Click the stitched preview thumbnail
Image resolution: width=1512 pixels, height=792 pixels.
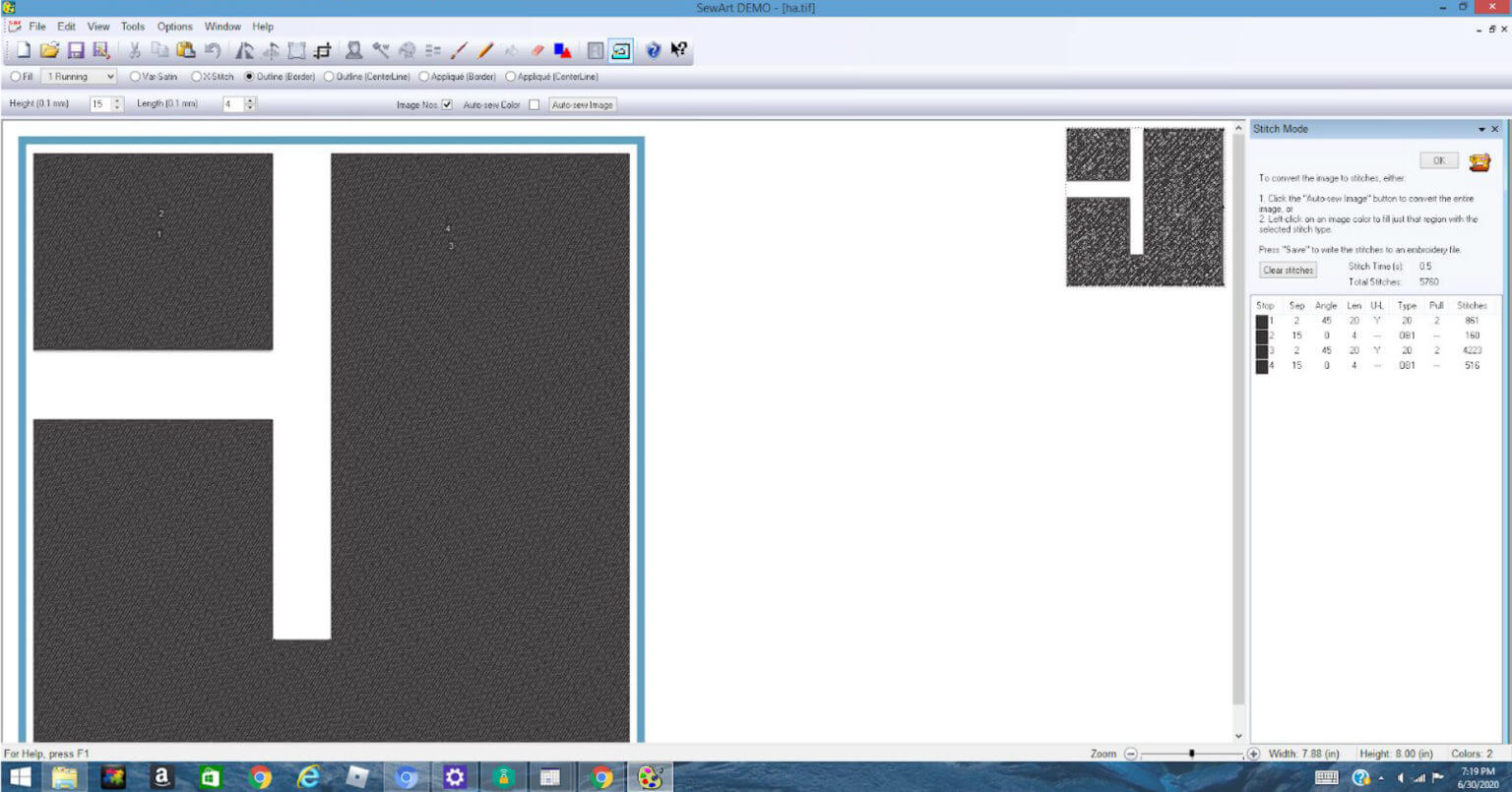pyautogui.click(x=1145, y=208)
